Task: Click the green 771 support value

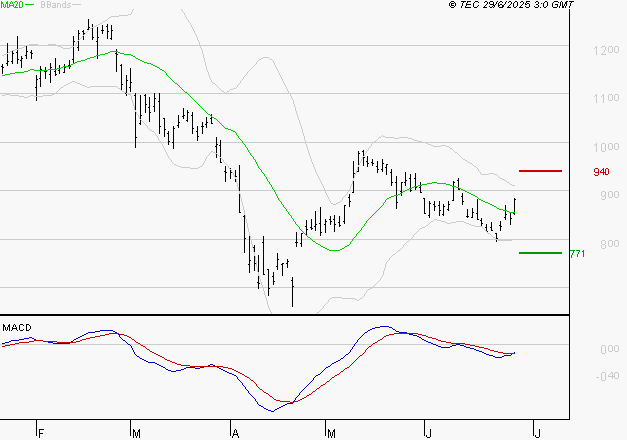Action: [577, 254]
